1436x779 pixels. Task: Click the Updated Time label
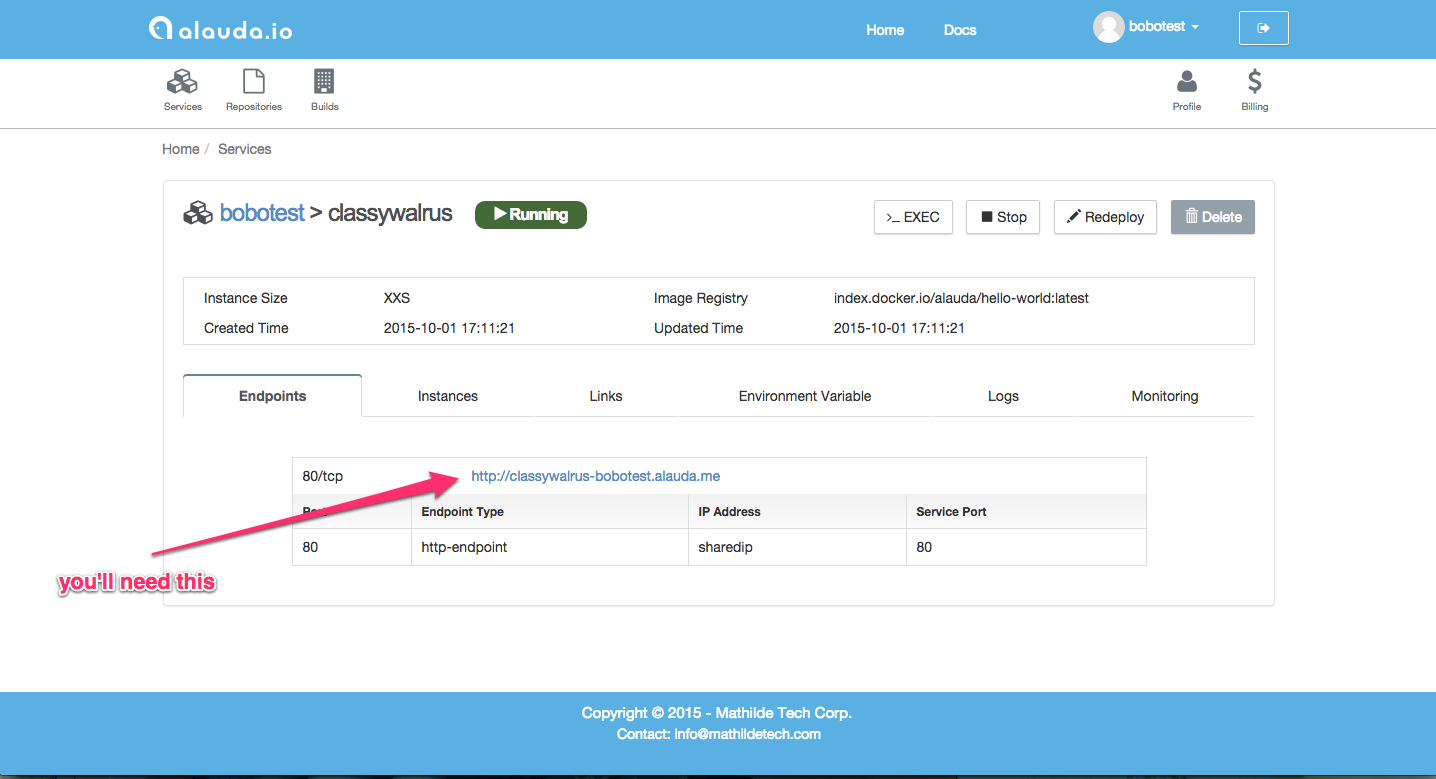pos(699,328)
